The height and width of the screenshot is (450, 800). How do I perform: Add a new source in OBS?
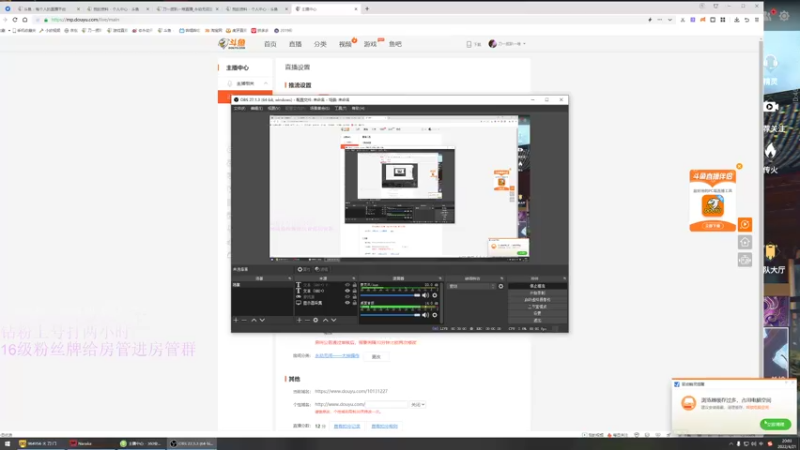point(299,320)
